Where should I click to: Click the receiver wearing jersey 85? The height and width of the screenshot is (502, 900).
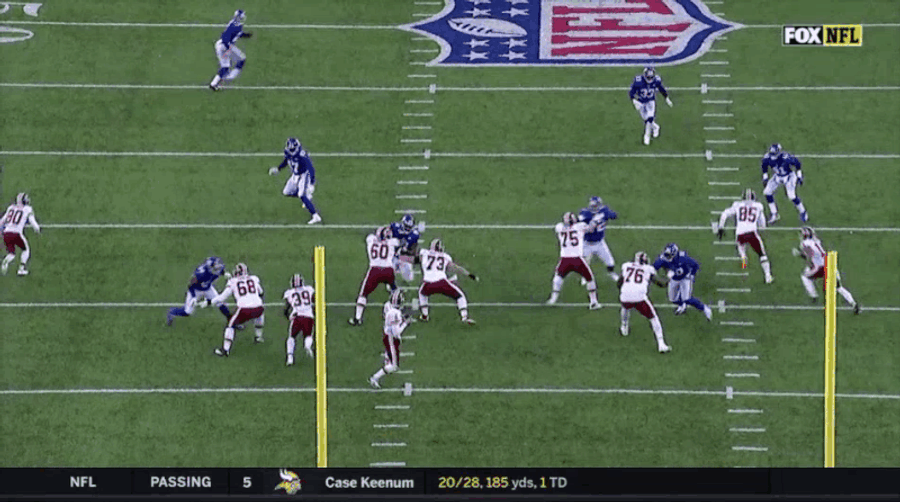point(746,234)
